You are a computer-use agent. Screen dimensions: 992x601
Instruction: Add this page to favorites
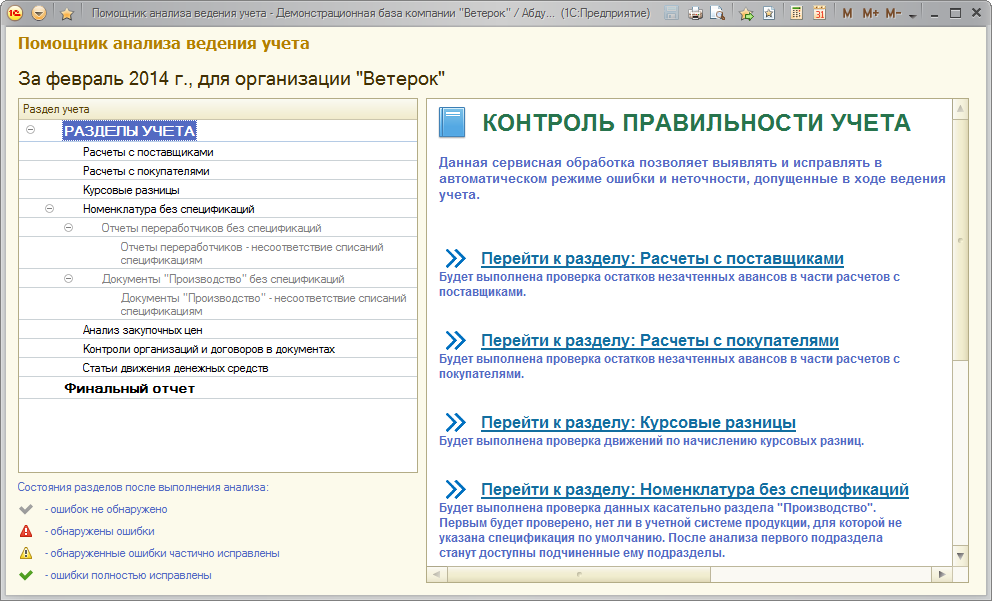tap(746, 14)
